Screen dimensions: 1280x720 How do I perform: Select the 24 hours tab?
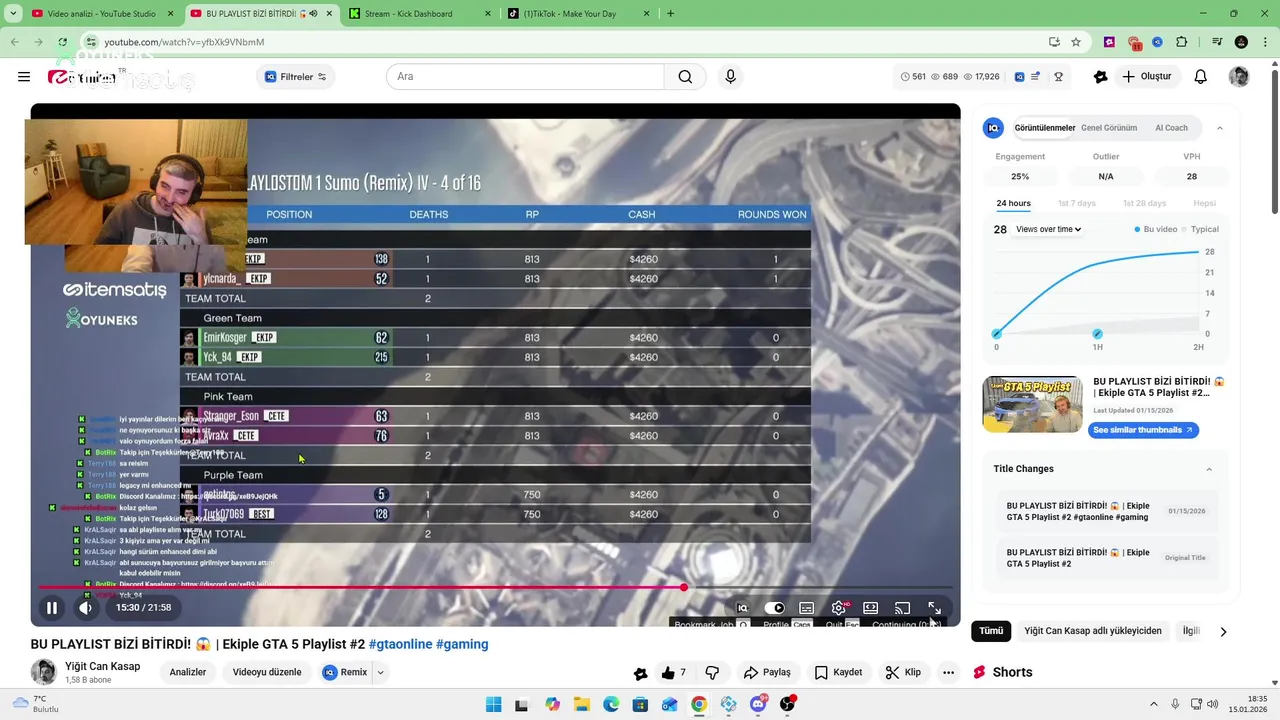[1013, 203]
